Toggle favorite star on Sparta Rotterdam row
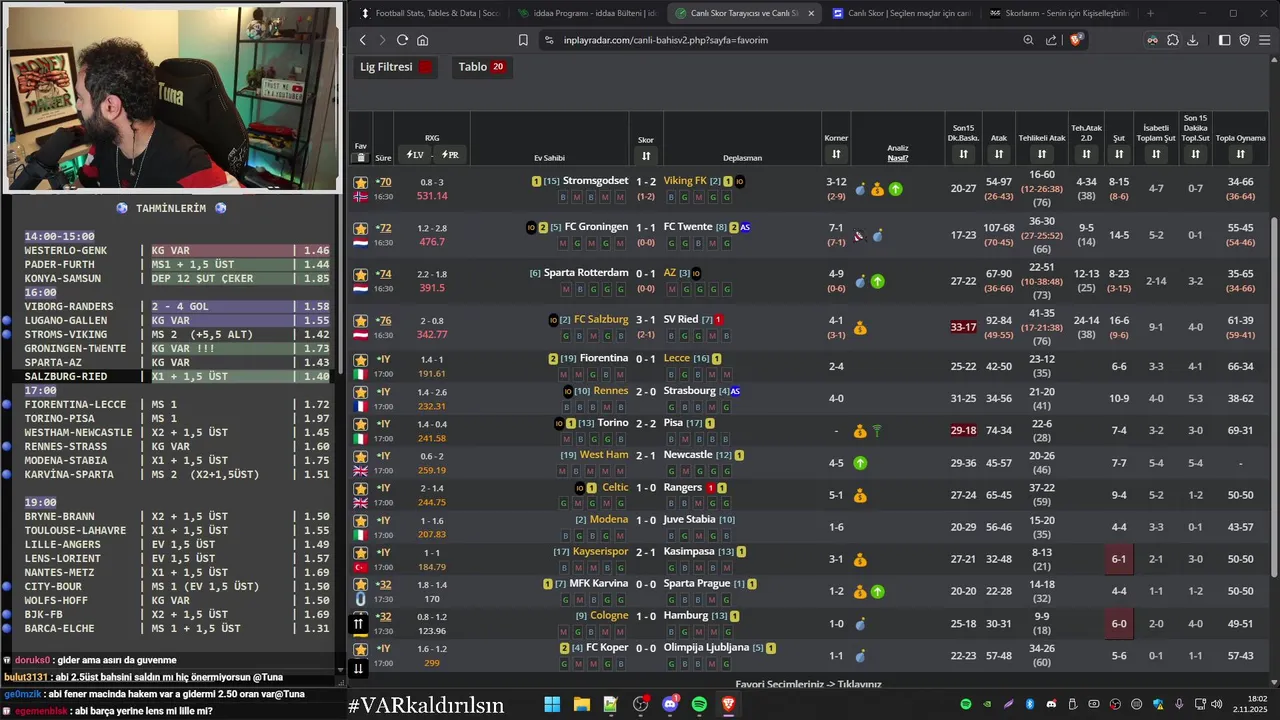The width and height of the screenshot is (1280, 720). [361, 275]
